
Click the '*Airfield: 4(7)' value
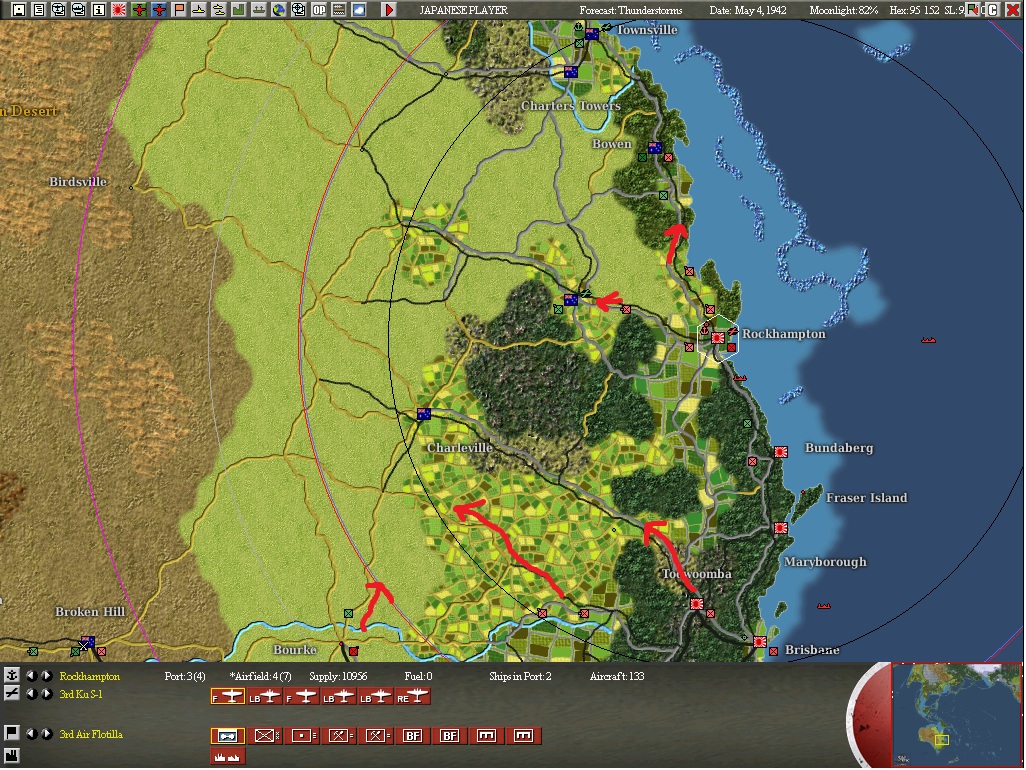pyautogui.click(x=260, y=676)
